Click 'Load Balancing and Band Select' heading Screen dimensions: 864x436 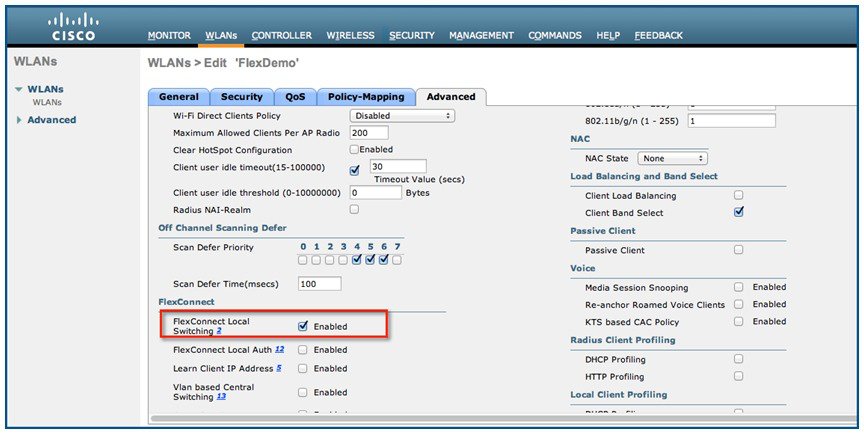644,176
